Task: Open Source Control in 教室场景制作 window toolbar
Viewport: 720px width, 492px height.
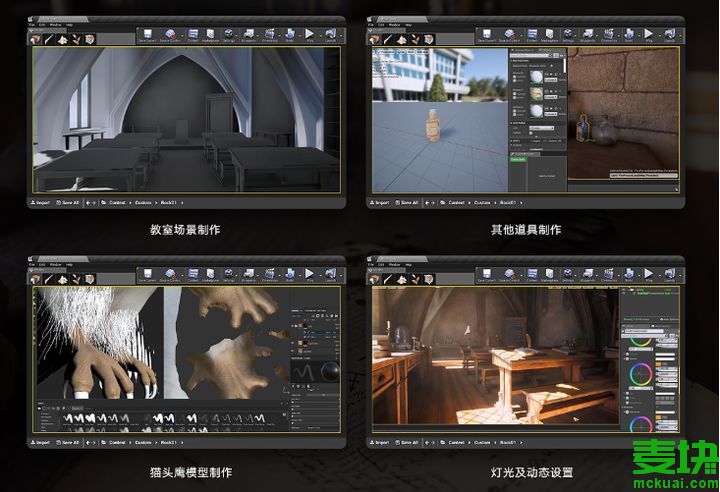Action: click(170, 35)
